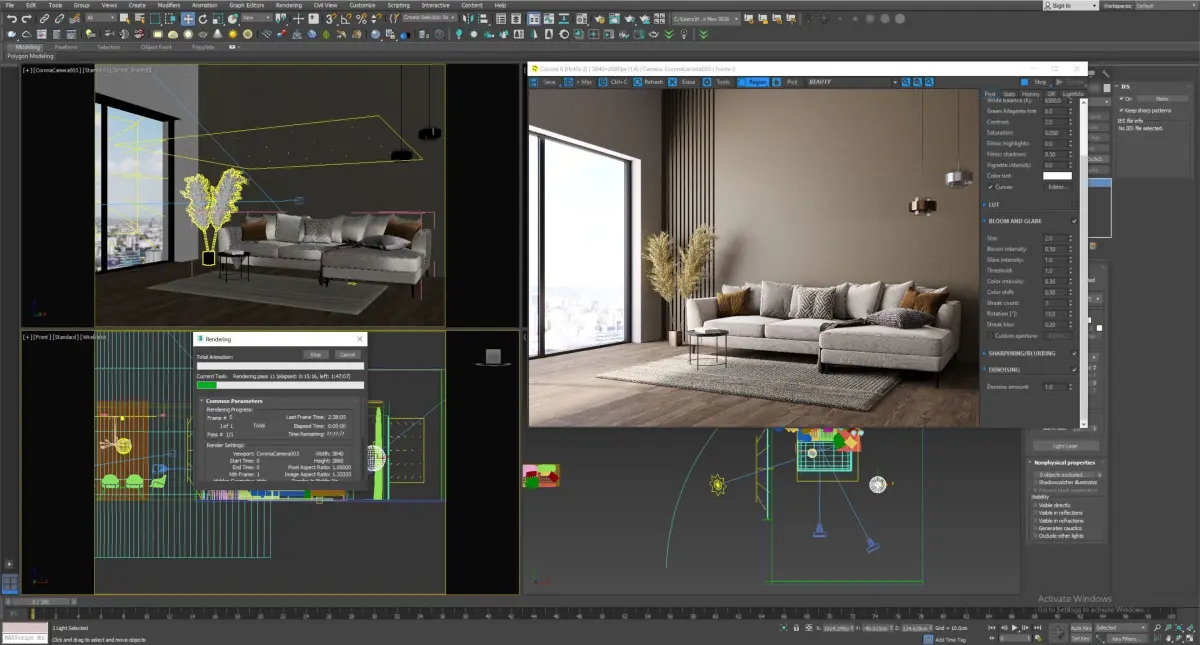The height and width of the screenshot is (645, 1200).
Task: Click the White balance value field
Action: click(1054, 100)
